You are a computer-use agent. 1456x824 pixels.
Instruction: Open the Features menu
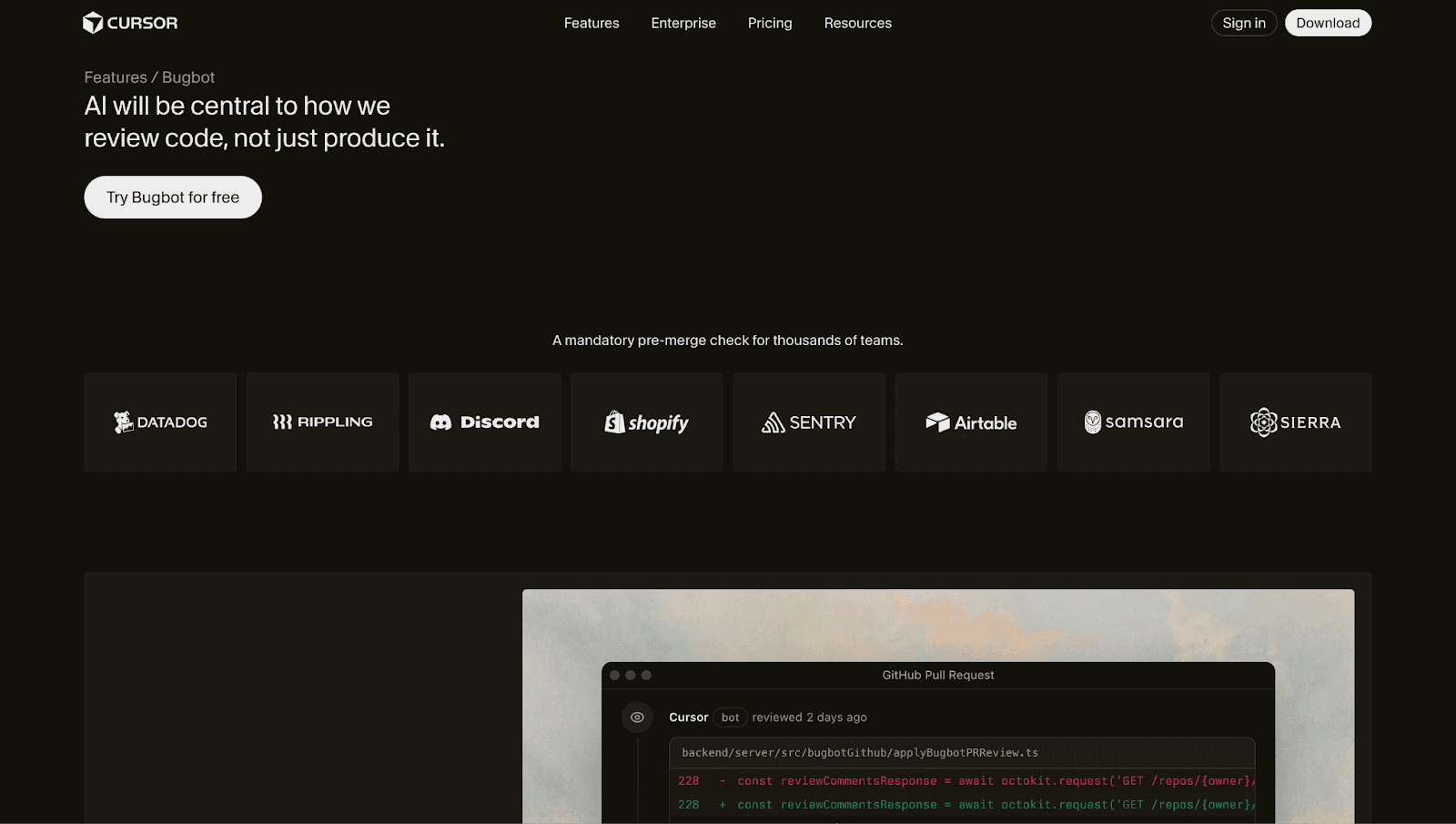tap(591, 23)
